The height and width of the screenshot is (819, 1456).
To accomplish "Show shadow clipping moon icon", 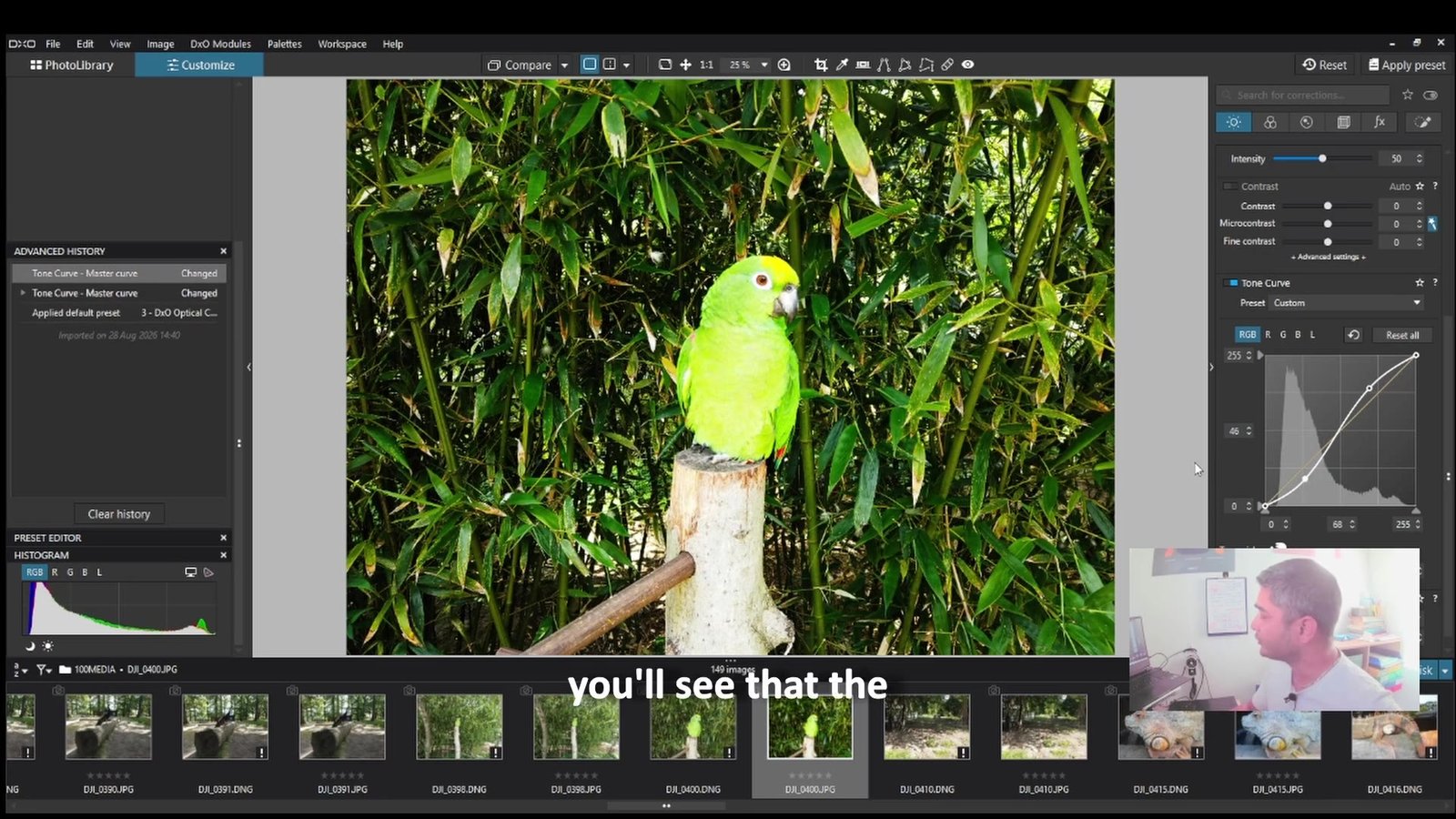I will 30,646.
